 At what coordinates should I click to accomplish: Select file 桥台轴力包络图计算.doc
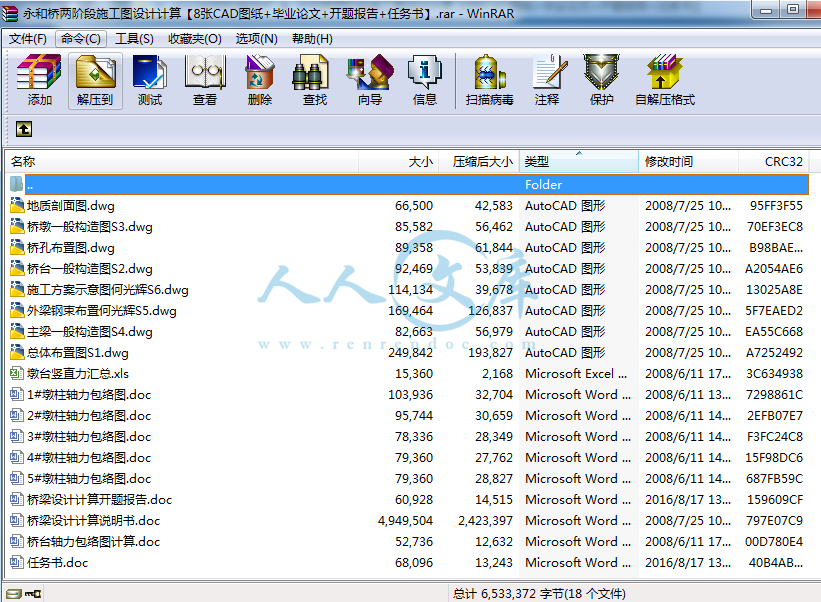[x=93, y=541]
